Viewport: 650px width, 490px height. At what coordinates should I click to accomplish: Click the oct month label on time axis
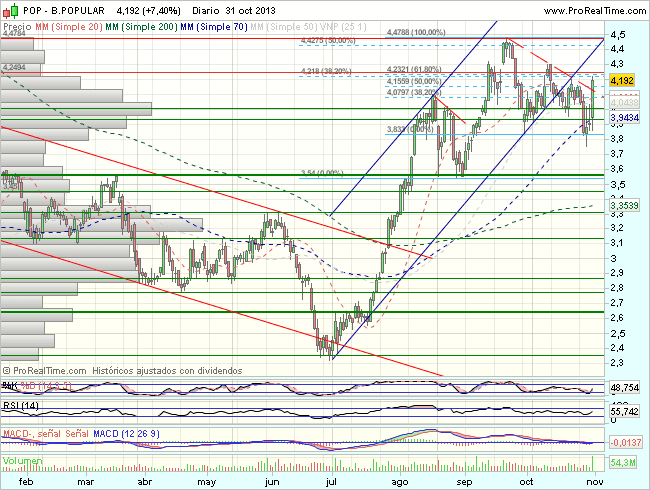[526, 482]
